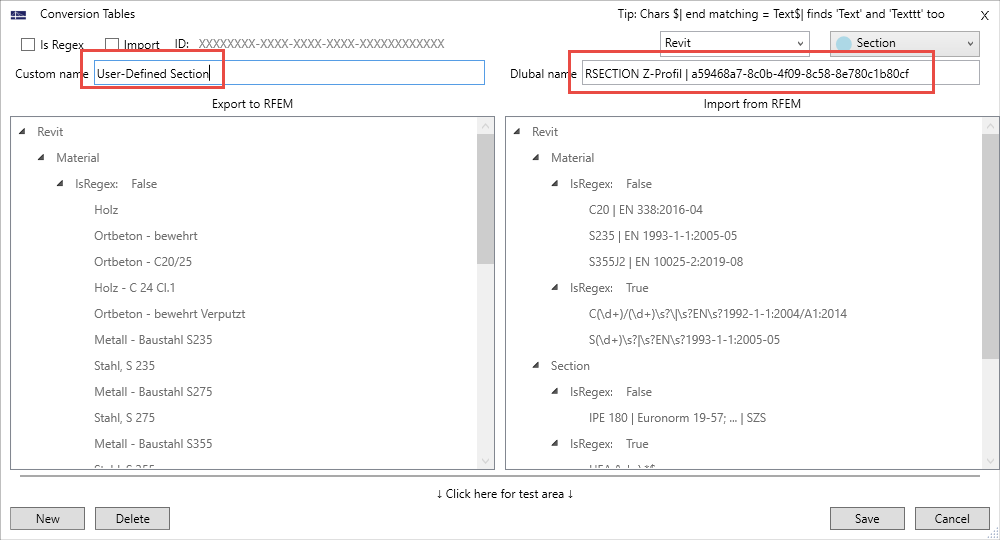Click the Import tree scroll down arrow
The image size is (1000, 540).
click(x=990, y=461)
